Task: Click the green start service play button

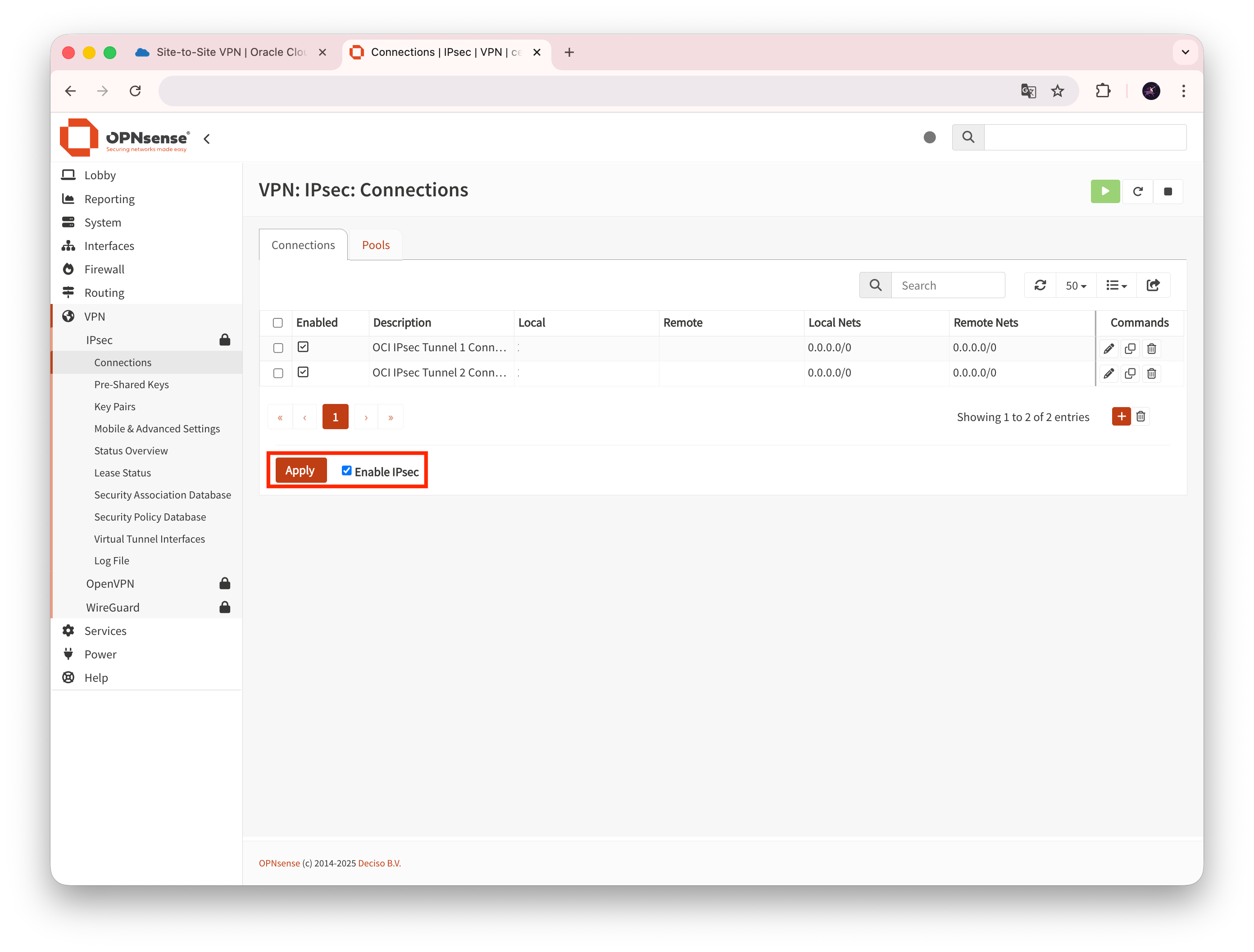Action: (1104, 191)
